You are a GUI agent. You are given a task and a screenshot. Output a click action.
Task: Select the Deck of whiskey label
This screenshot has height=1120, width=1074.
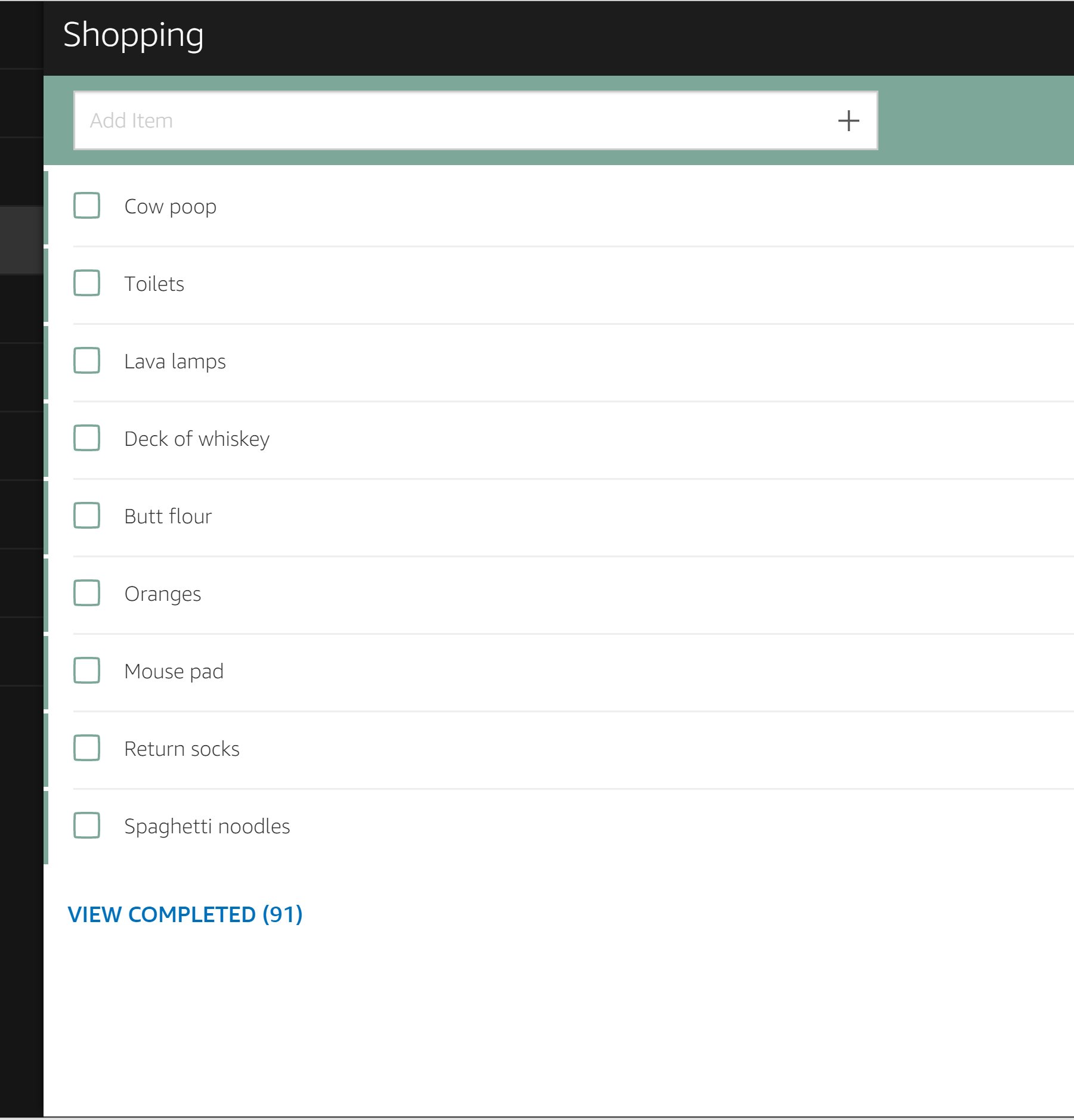point(197,439)
